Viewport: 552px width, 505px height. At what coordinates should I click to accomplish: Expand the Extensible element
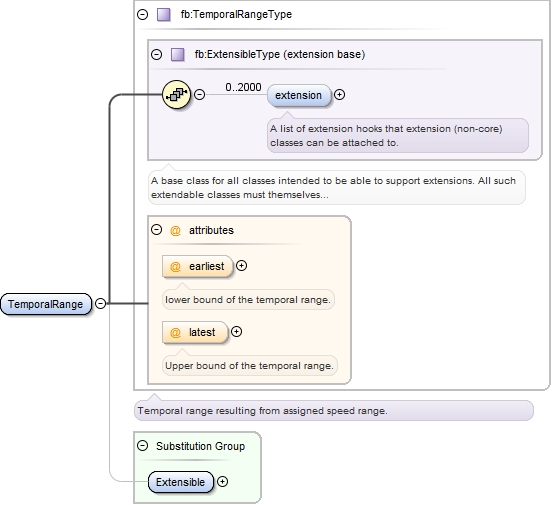click(222, 481)
